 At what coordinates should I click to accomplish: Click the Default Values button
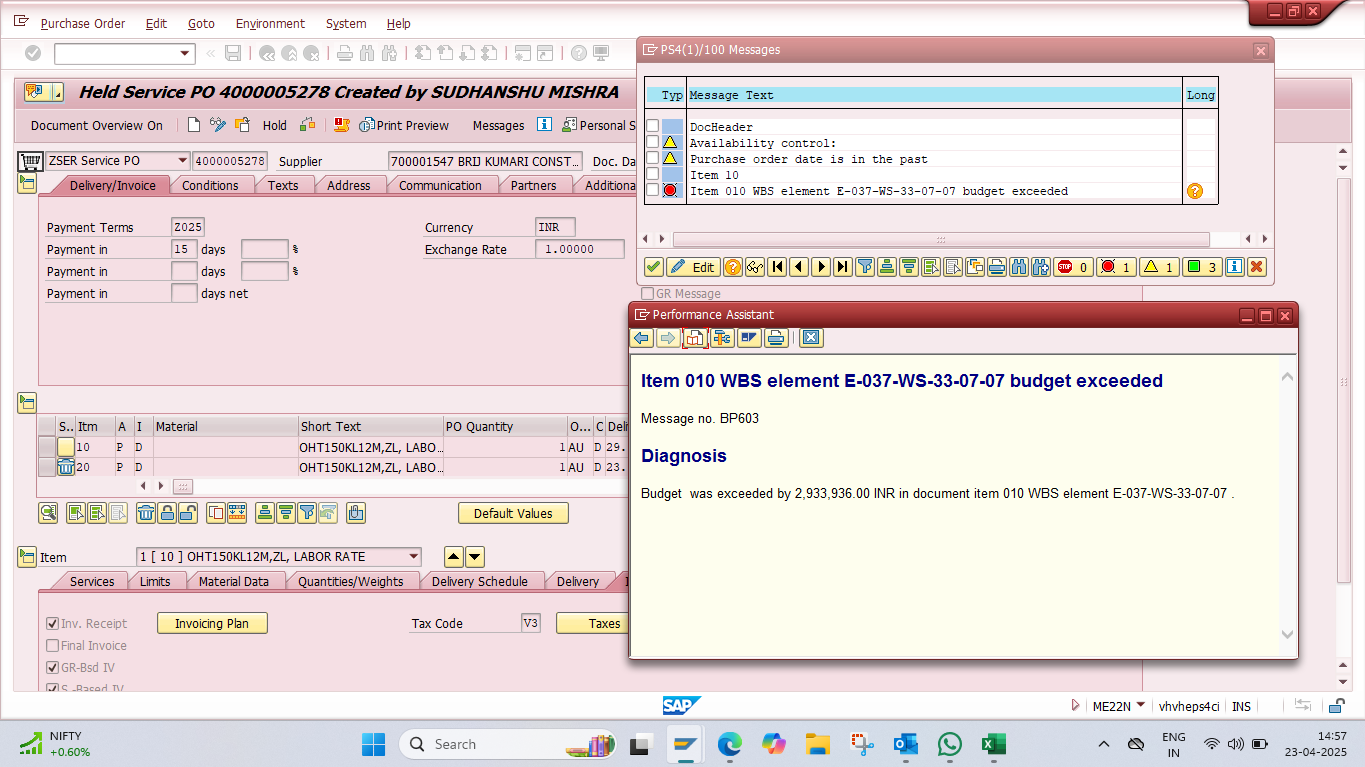click(x=513, y=513)
